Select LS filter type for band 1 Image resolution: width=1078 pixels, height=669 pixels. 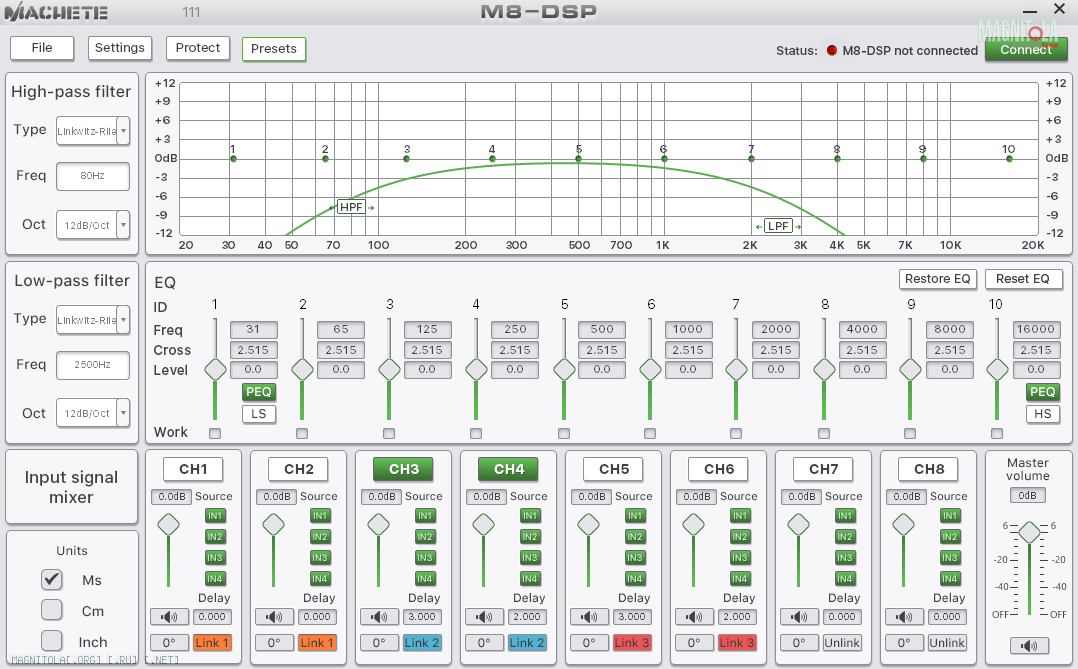point(258,414)
